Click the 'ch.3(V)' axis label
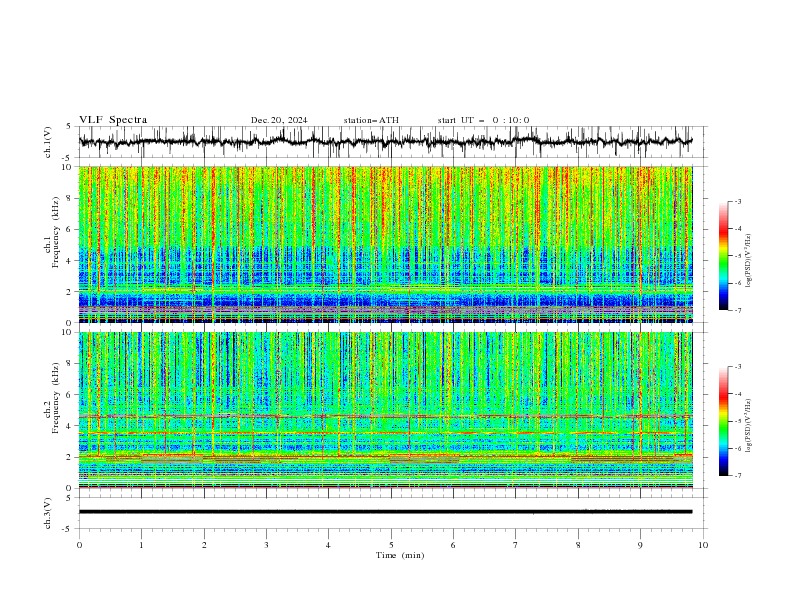Screen dimensions: 792x612 click(48, 513)
